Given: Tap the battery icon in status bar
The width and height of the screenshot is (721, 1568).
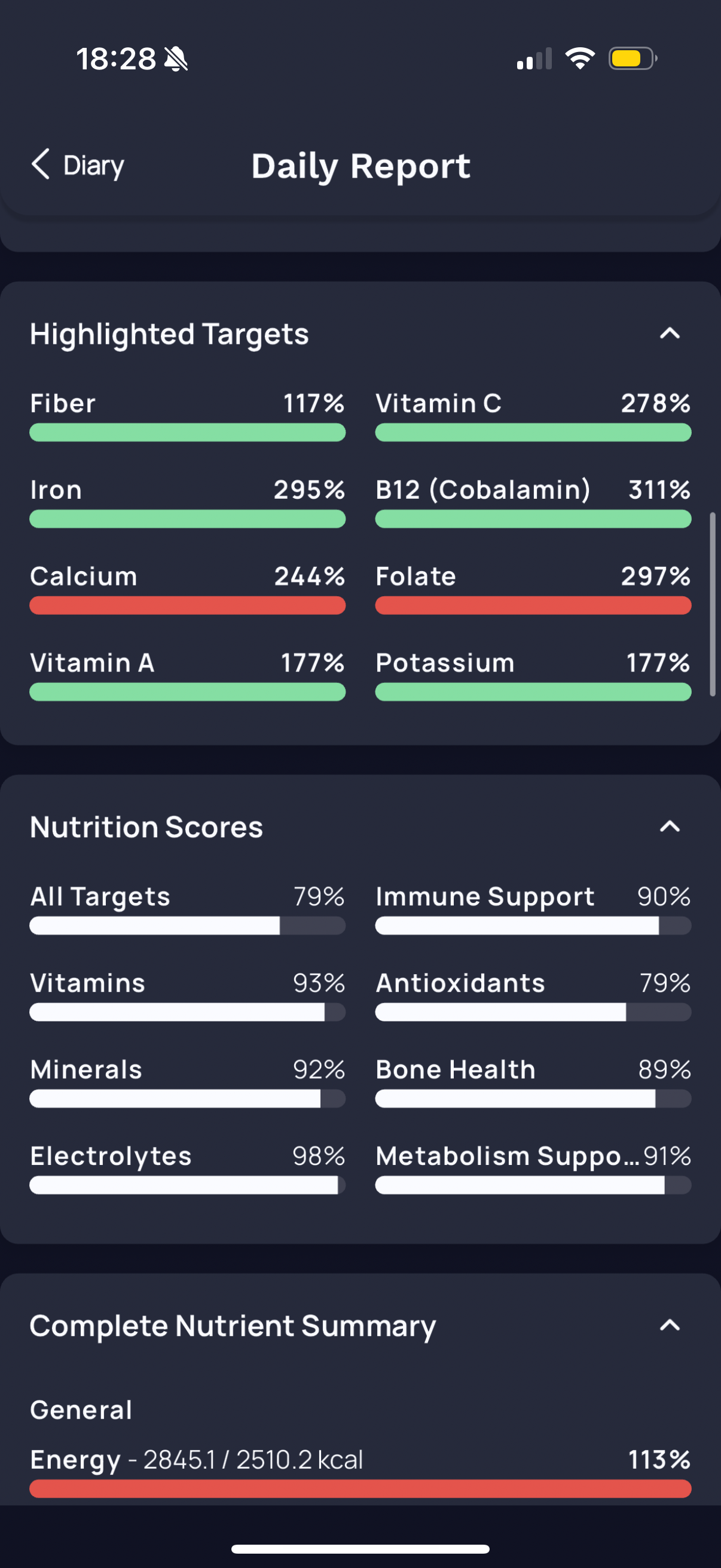Looking at the screenshot, I should click(633, 59).
